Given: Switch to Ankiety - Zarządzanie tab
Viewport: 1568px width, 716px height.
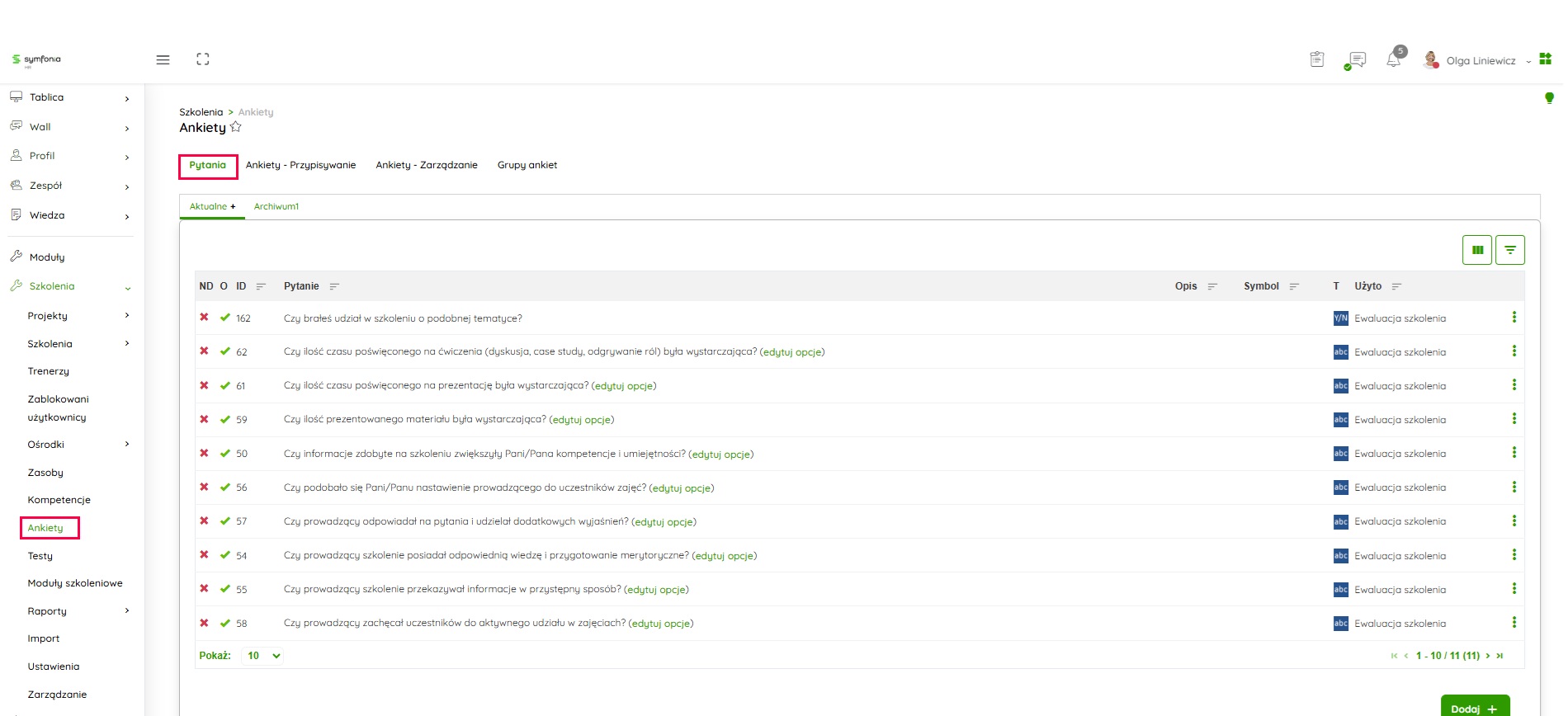Looking at the screenshot, I should tap(426, 165).
